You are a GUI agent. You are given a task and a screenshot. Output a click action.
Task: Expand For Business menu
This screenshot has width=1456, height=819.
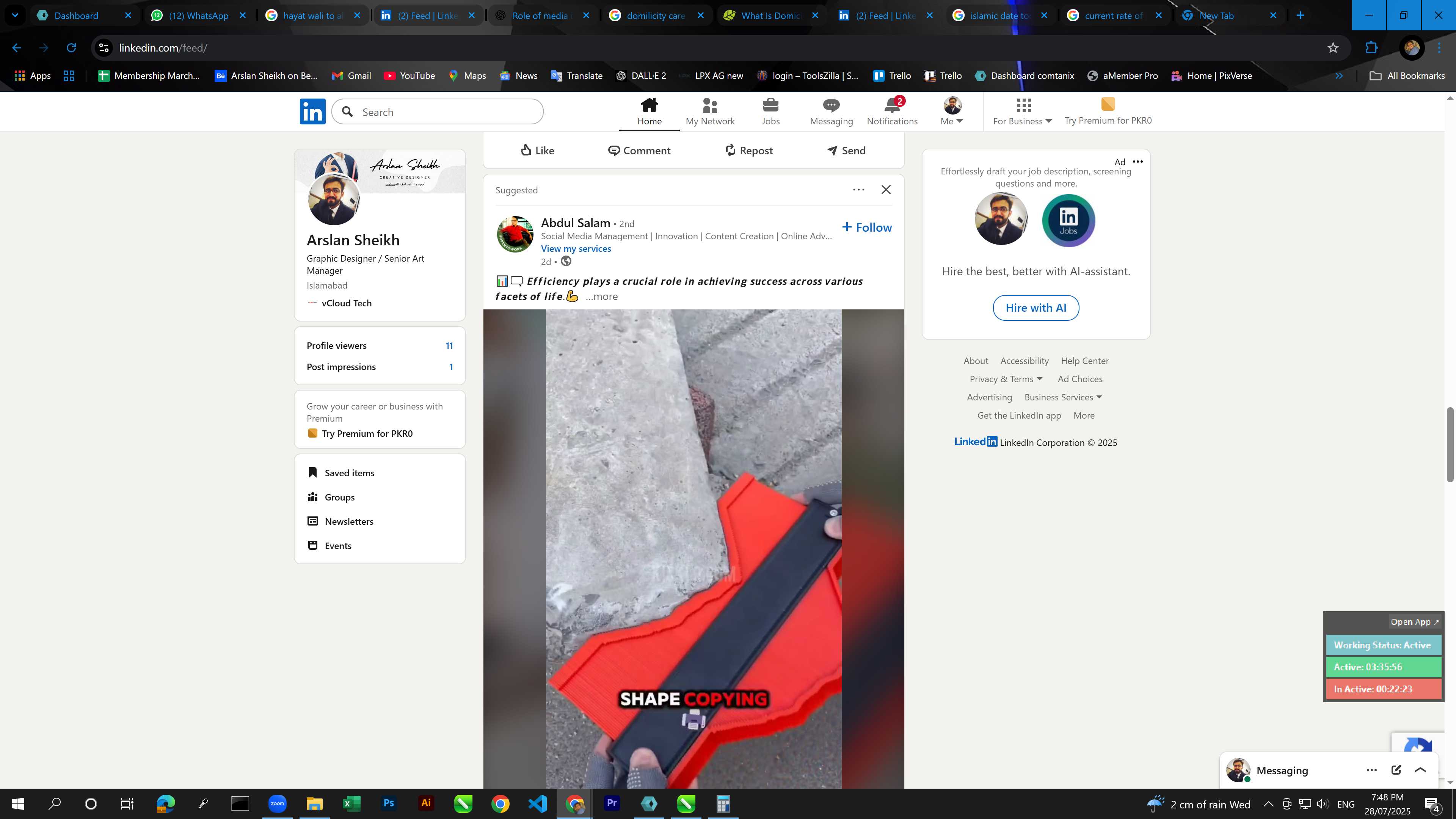tap(1023, 111)
